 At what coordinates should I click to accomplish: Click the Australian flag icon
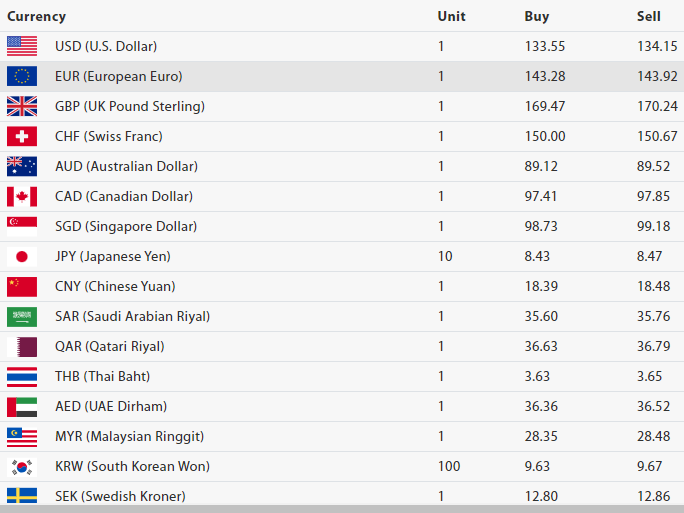(x=22, y=166)
